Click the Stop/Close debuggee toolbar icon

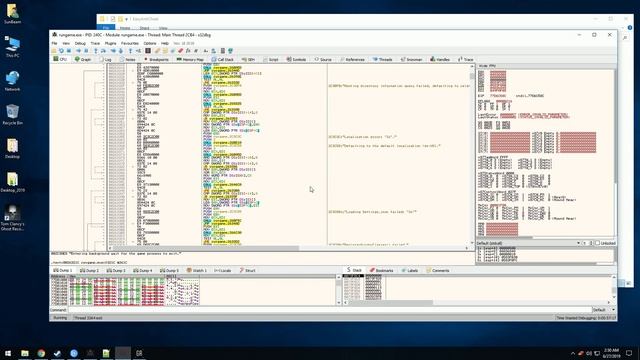click(69, 51)
